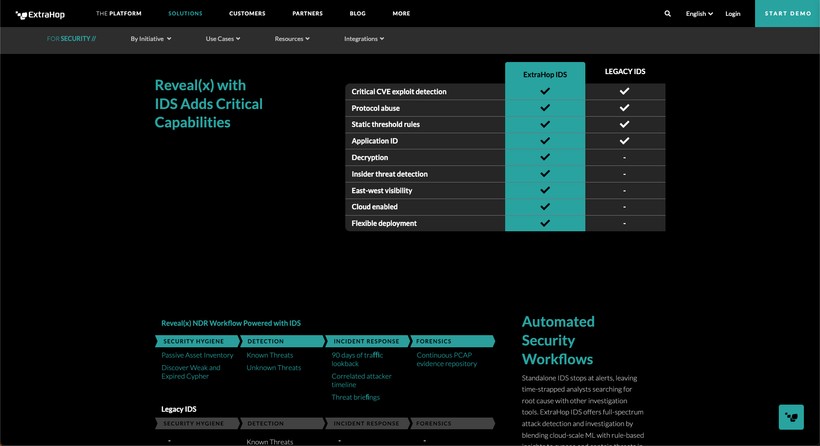Image resolution: width=820 pixels, height=446 pixels.
Task: Click Legacy IDS checkmark for Static threshold rules
Action: (624, 124)
